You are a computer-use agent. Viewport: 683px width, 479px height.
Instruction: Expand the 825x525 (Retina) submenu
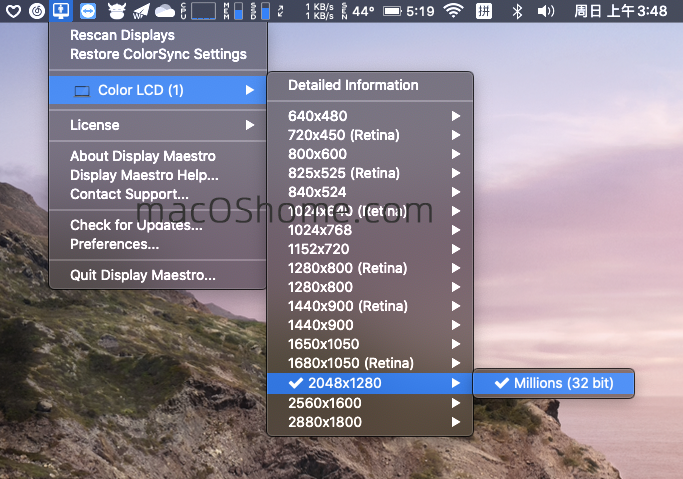click(370, 173)
